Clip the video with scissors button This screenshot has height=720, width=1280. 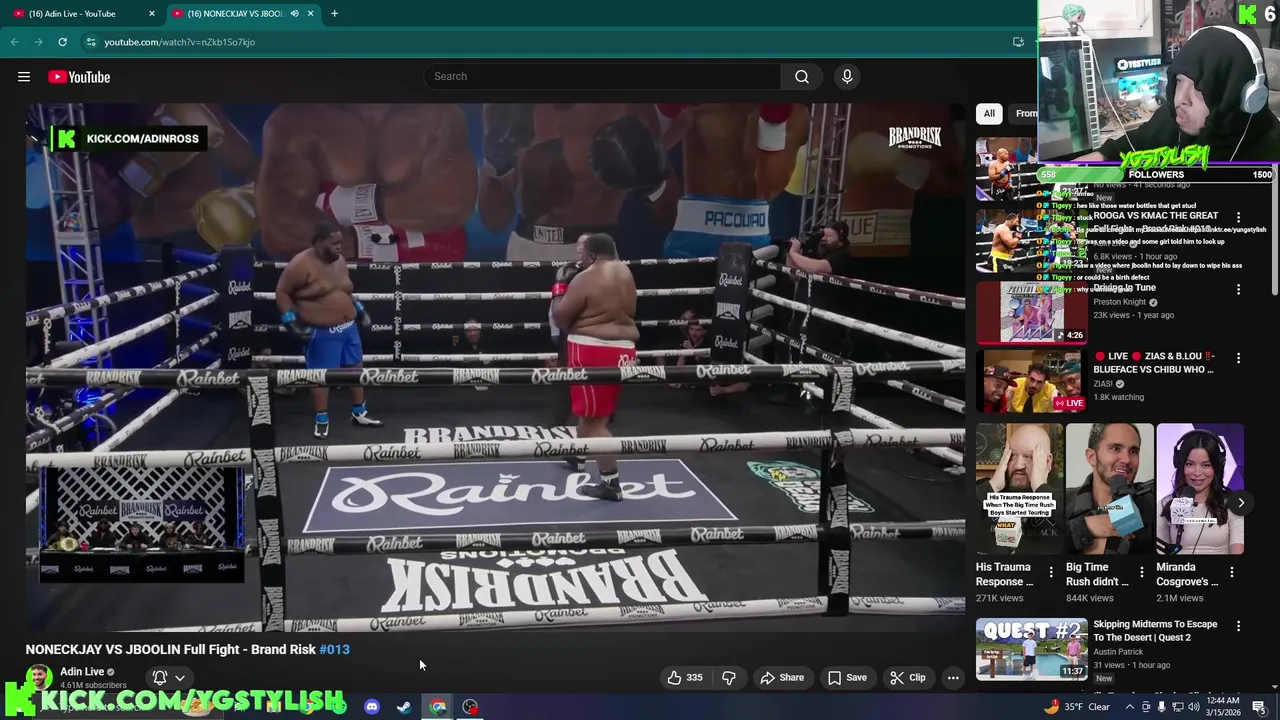point(908,677)
